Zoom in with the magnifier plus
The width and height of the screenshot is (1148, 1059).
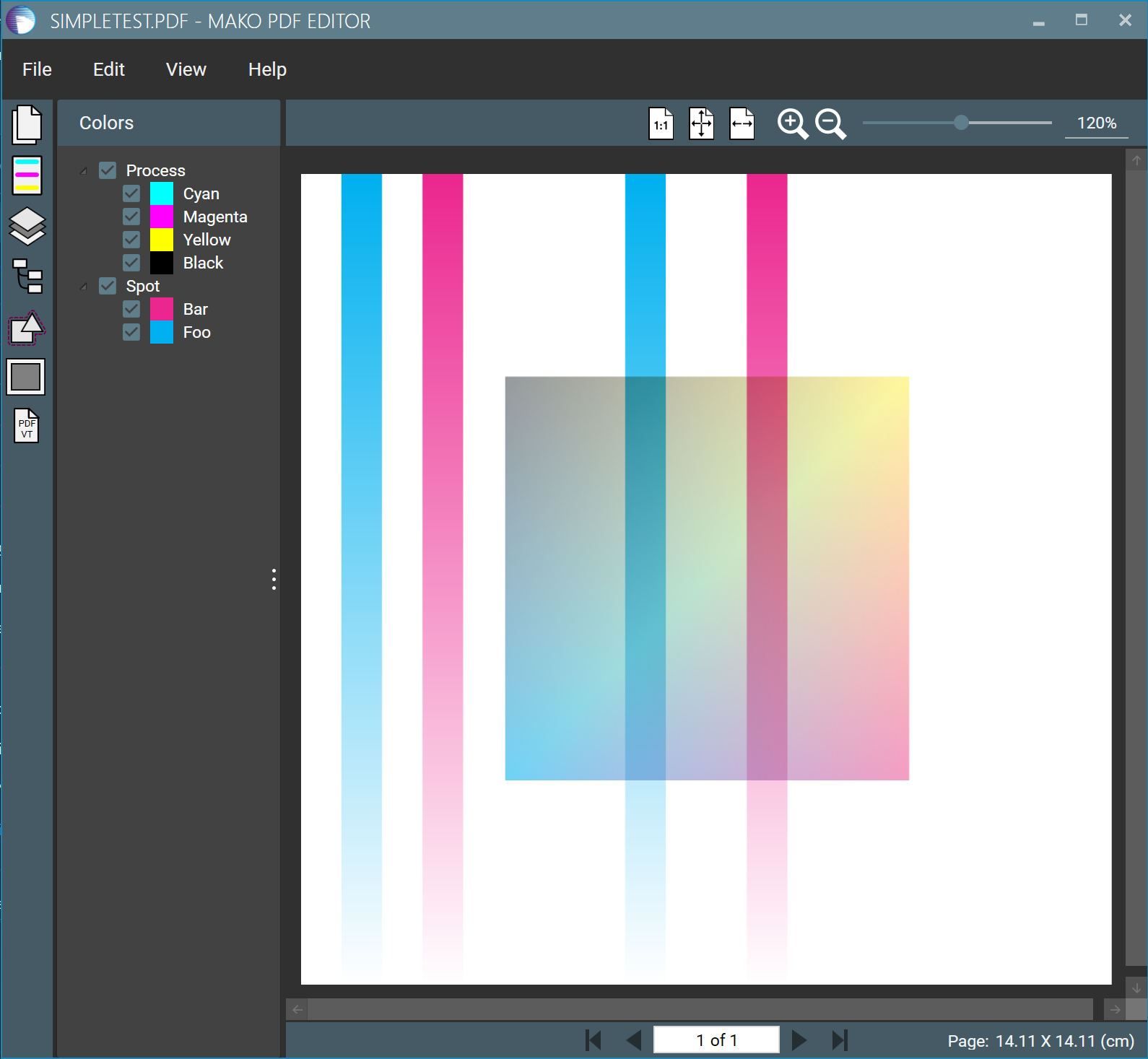click(792, 123)
